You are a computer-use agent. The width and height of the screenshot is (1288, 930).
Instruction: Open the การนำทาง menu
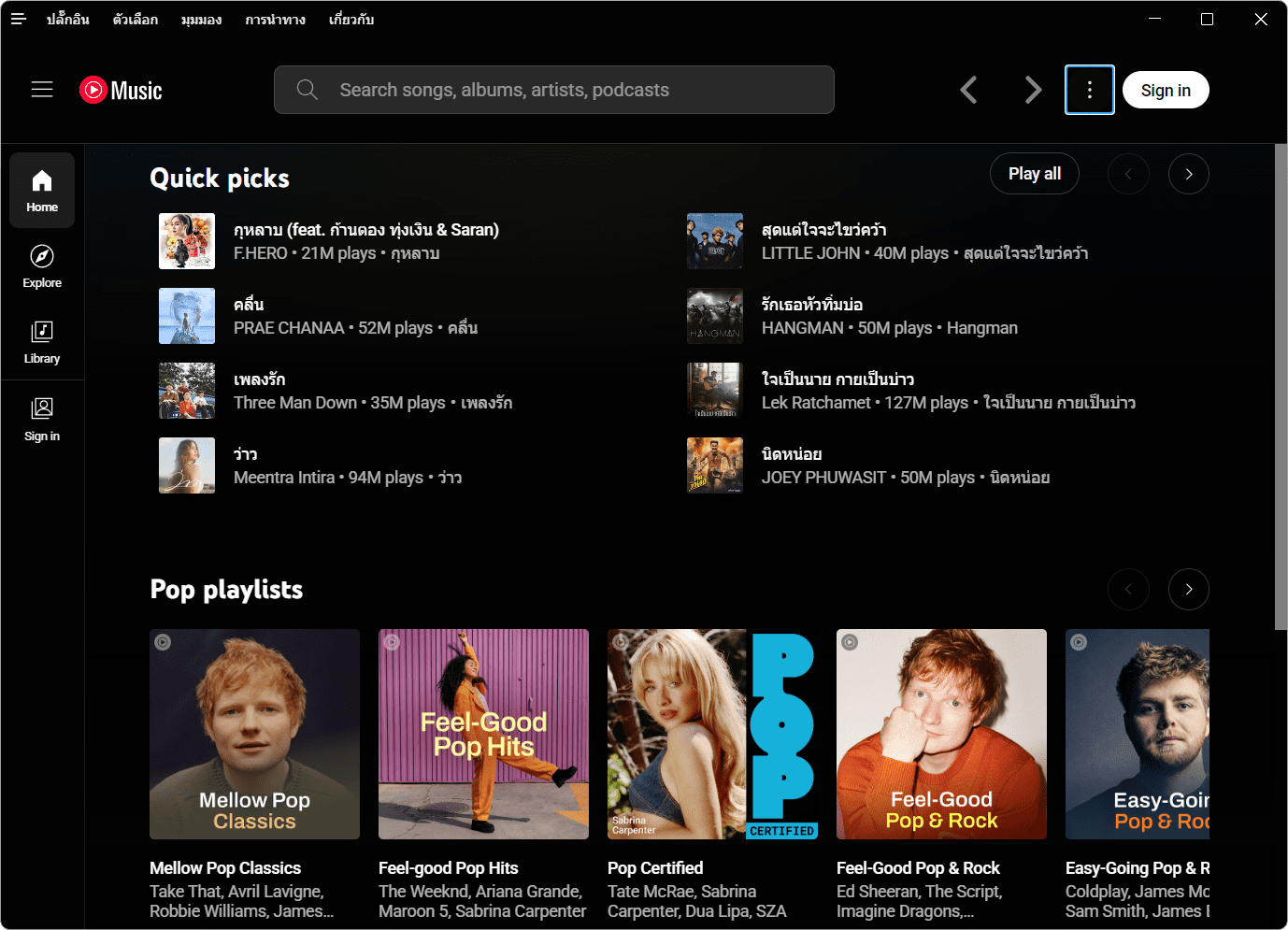point(276,19)
